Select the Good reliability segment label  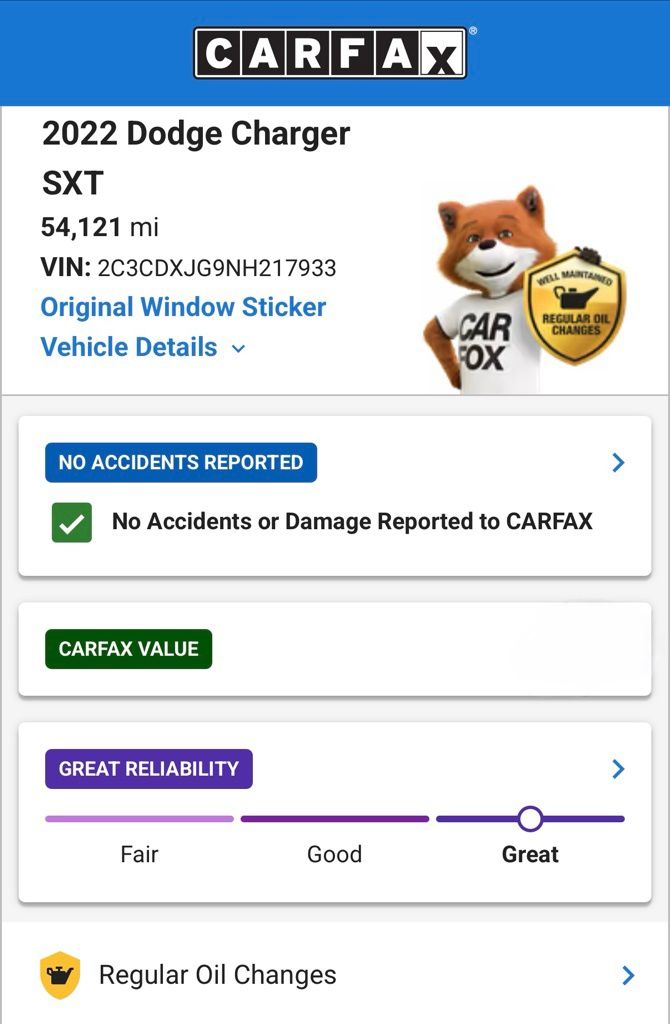point(334,854)
